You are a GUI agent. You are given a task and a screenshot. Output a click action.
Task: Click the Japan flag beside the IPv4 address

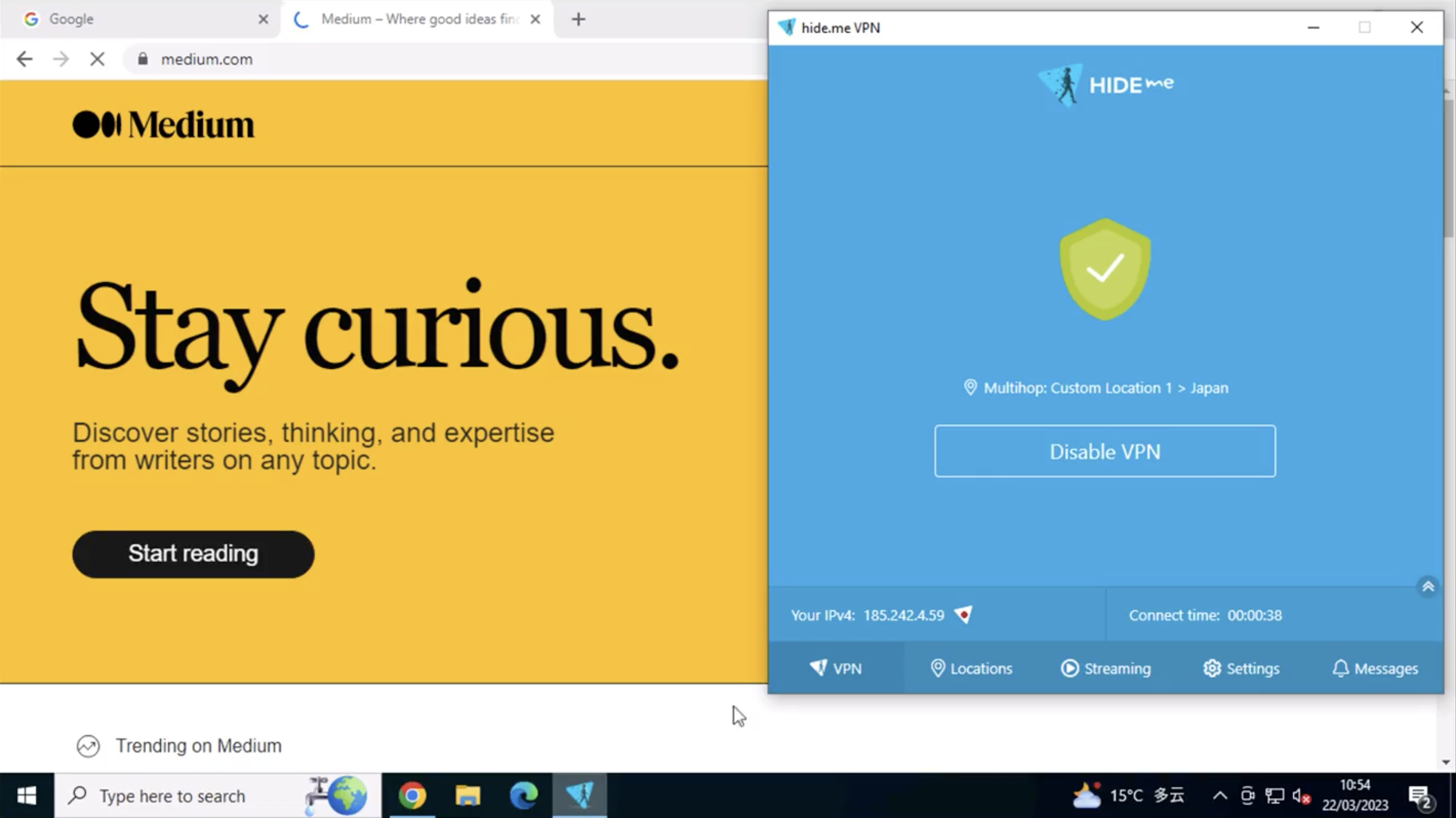pyautogui.click(x=964, y=615)
